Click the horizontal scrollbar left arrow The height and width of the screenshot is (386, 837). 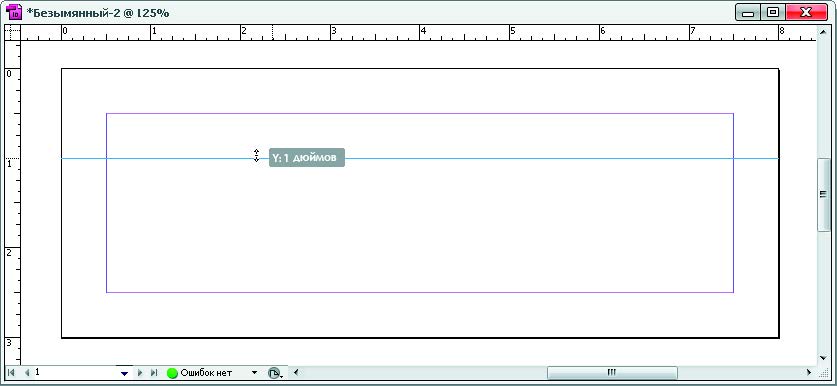(x=296, y=373)
